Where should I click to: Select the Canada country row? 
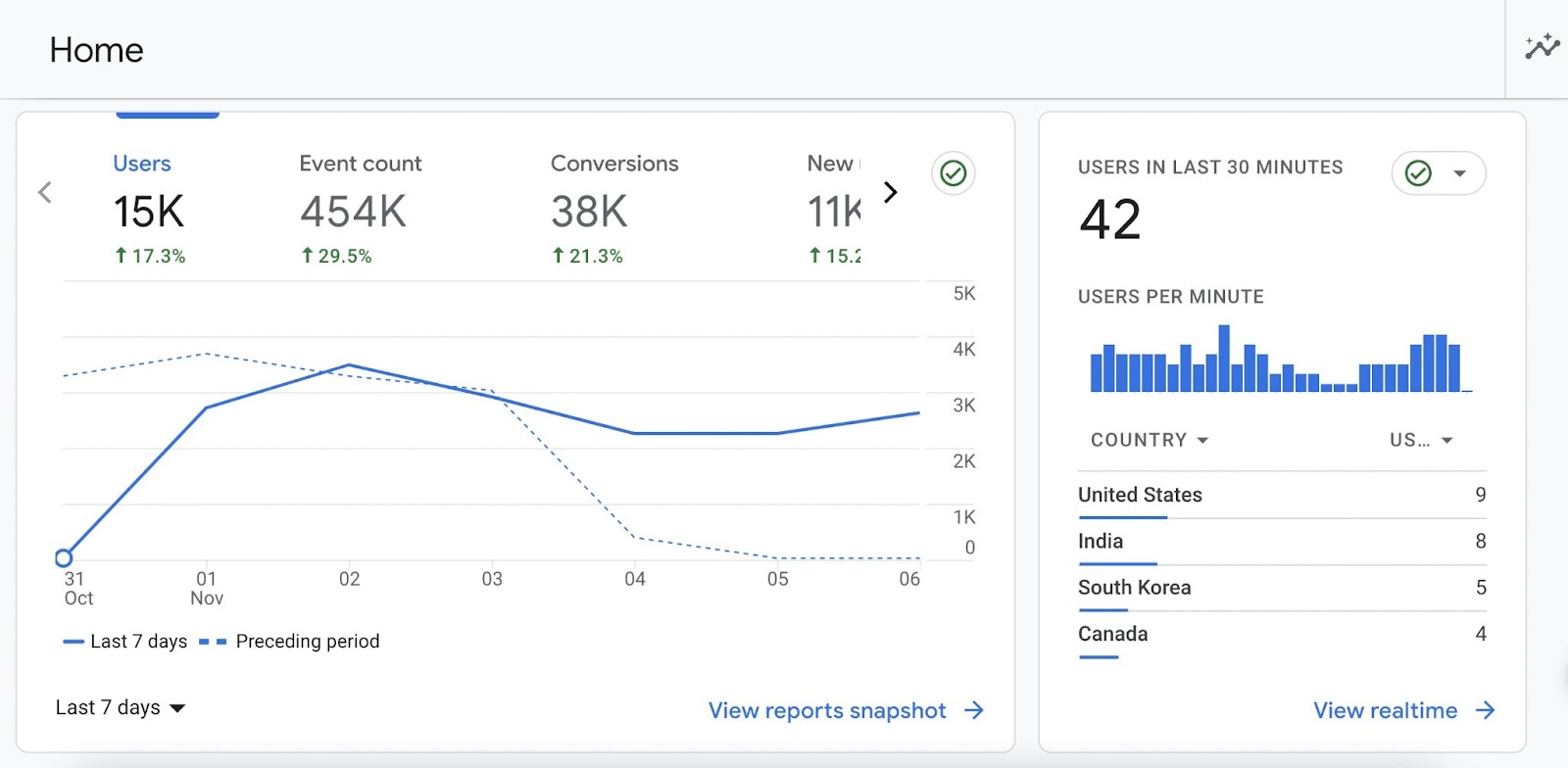(x=1282, y=635)
